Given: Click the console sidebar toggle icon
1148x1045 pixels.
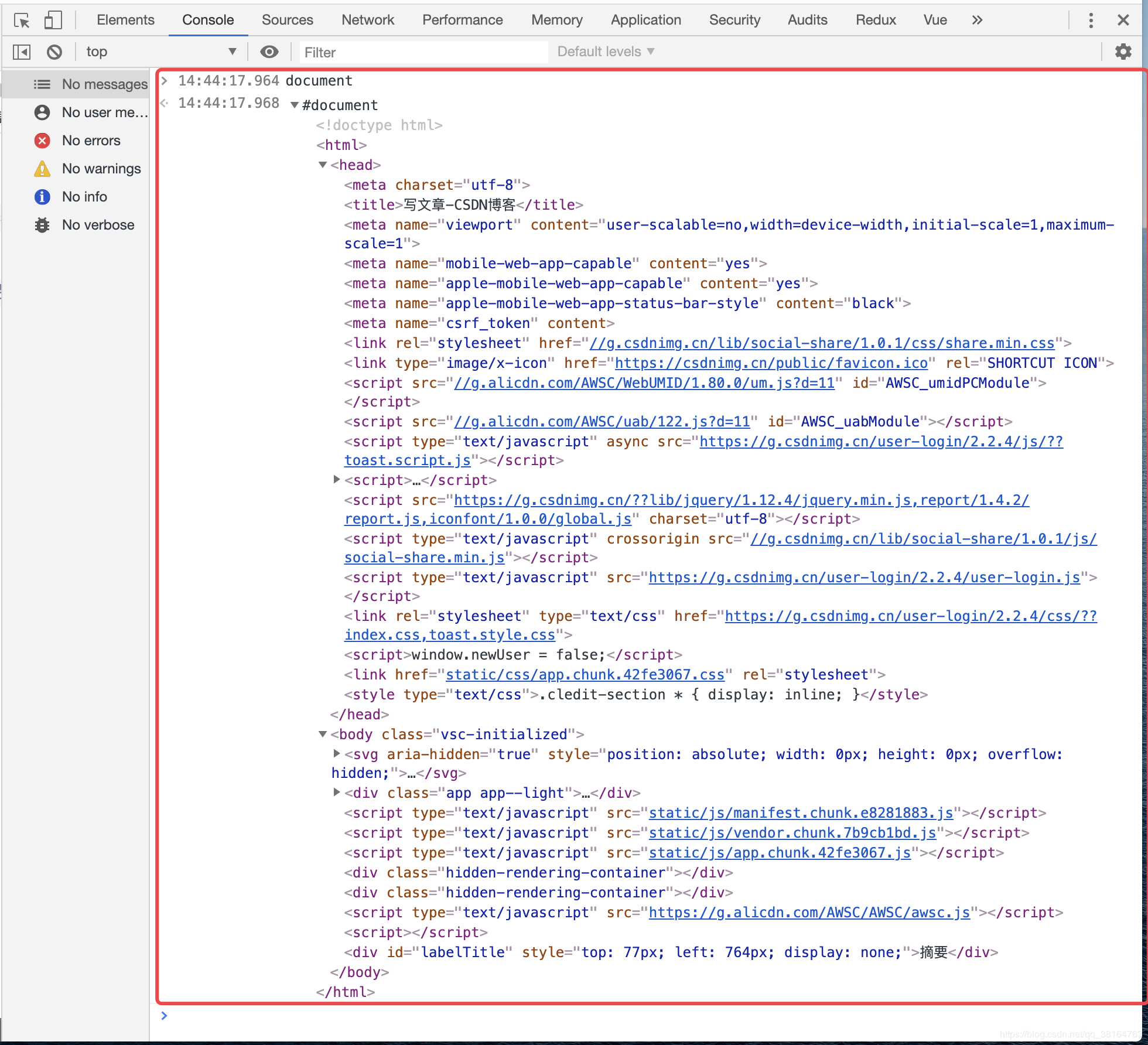Looking at the screenshot, I should 22,52.
